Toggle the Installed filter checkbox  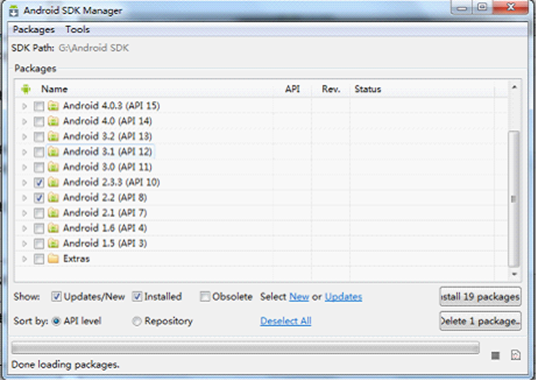click(x=137, y=297)
